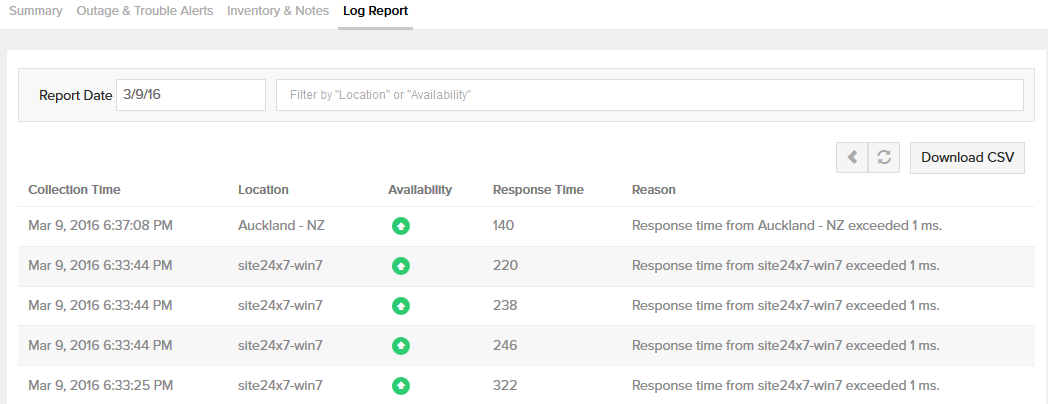Focus the Location or Availability filter box
1048x404 pixels.
tap(650, 95)
